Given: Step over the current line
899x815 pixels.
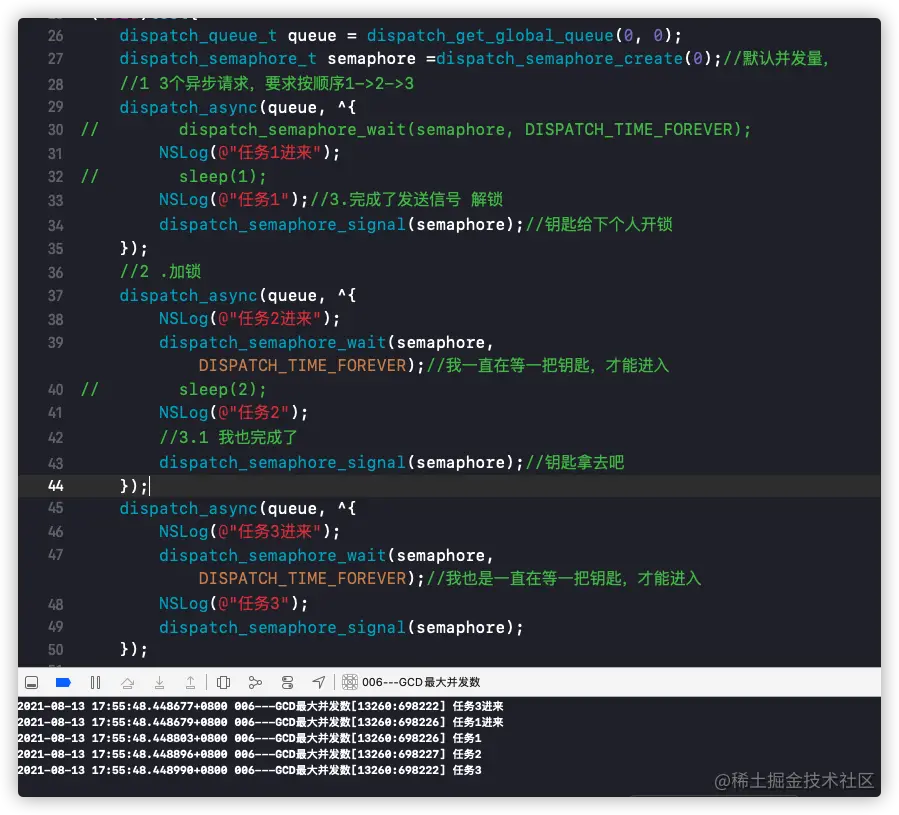Looking at the screenshot, I should coord(127,683).
